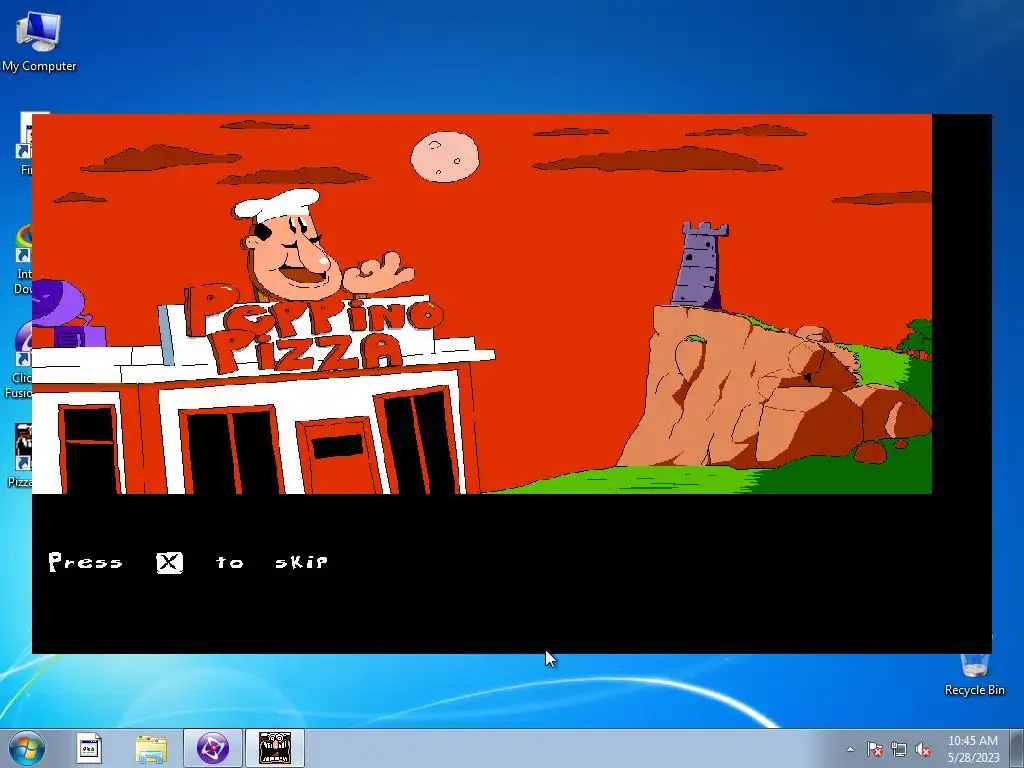Switch to Clickteam Fusion on the taskbar

coord(213,748)
